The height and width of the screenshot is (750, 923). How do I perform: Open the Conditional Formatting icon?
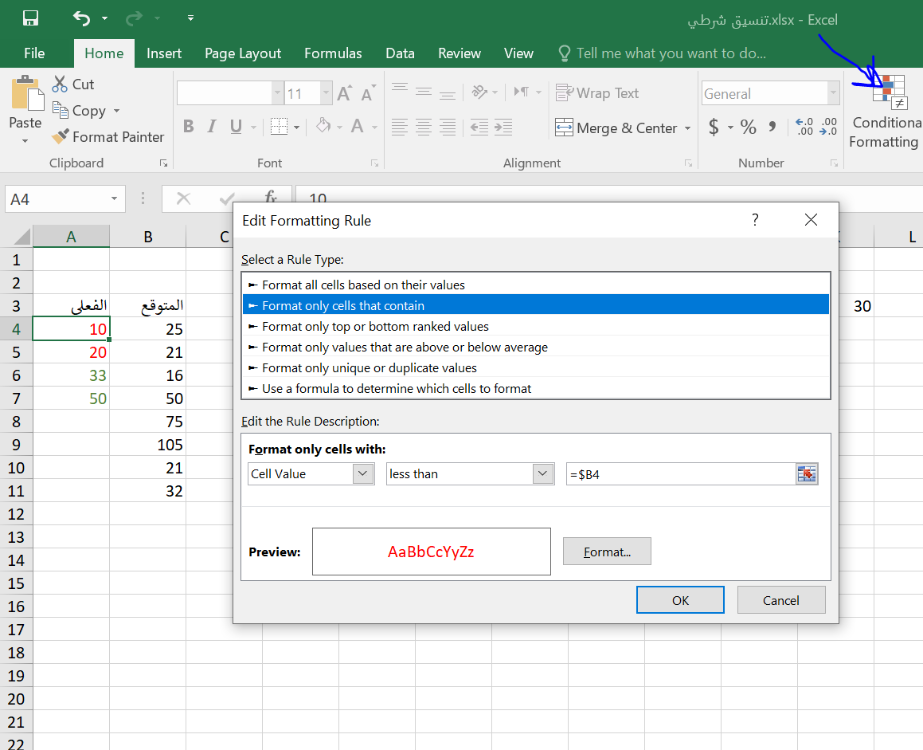tap(886, 92)
